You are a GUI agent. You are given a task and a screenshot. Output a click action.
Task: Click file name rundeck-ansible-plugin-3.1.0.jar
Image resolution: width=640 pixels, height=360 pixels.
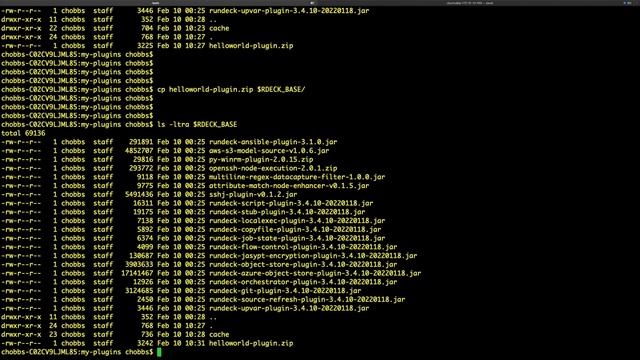point(273,142)
